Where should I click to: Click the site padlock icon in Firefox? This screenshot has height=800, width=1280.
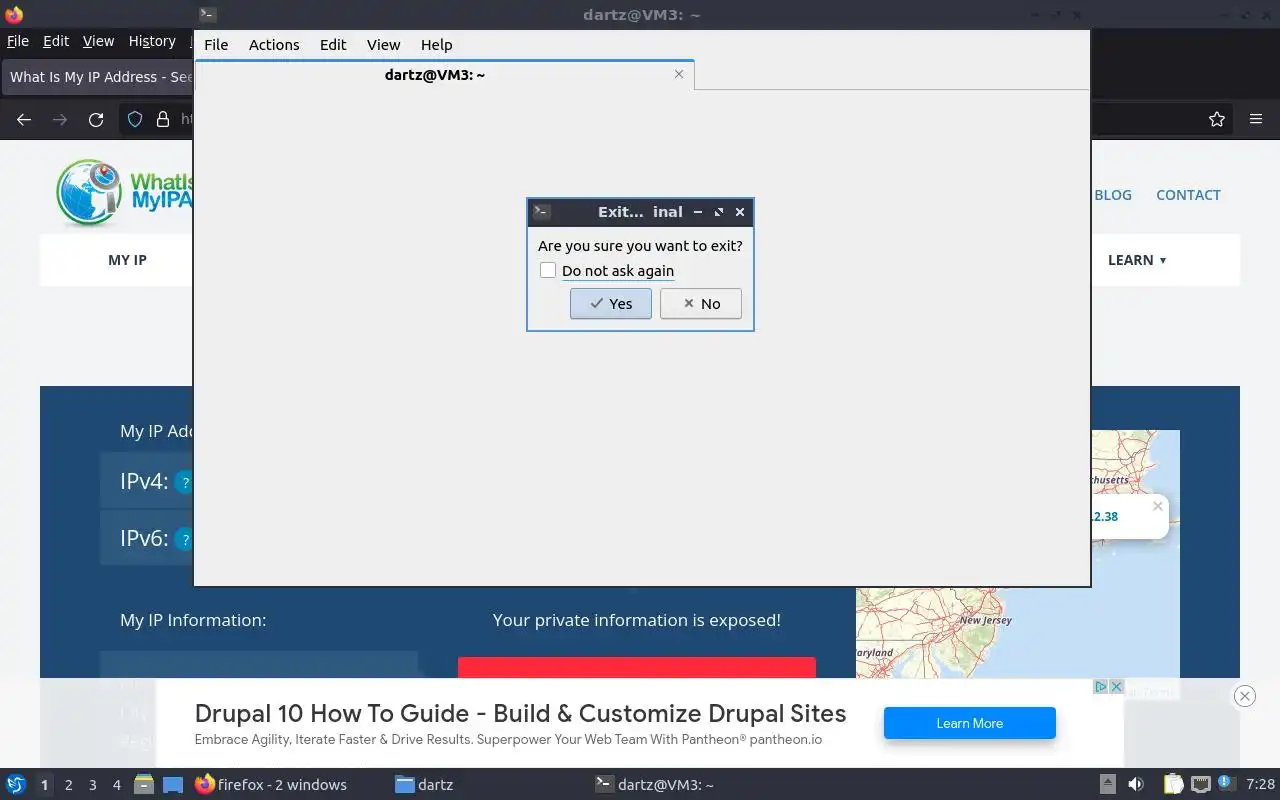pos(163,119)
